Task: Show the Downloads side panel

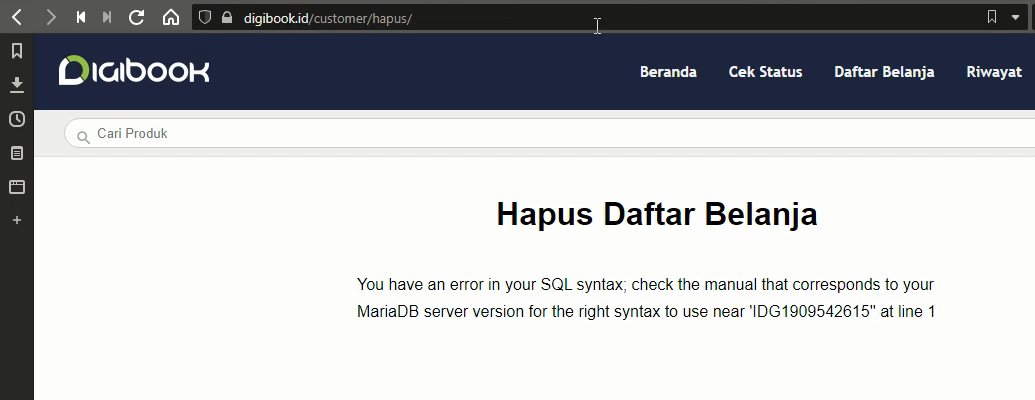Action: coord(17,85)
